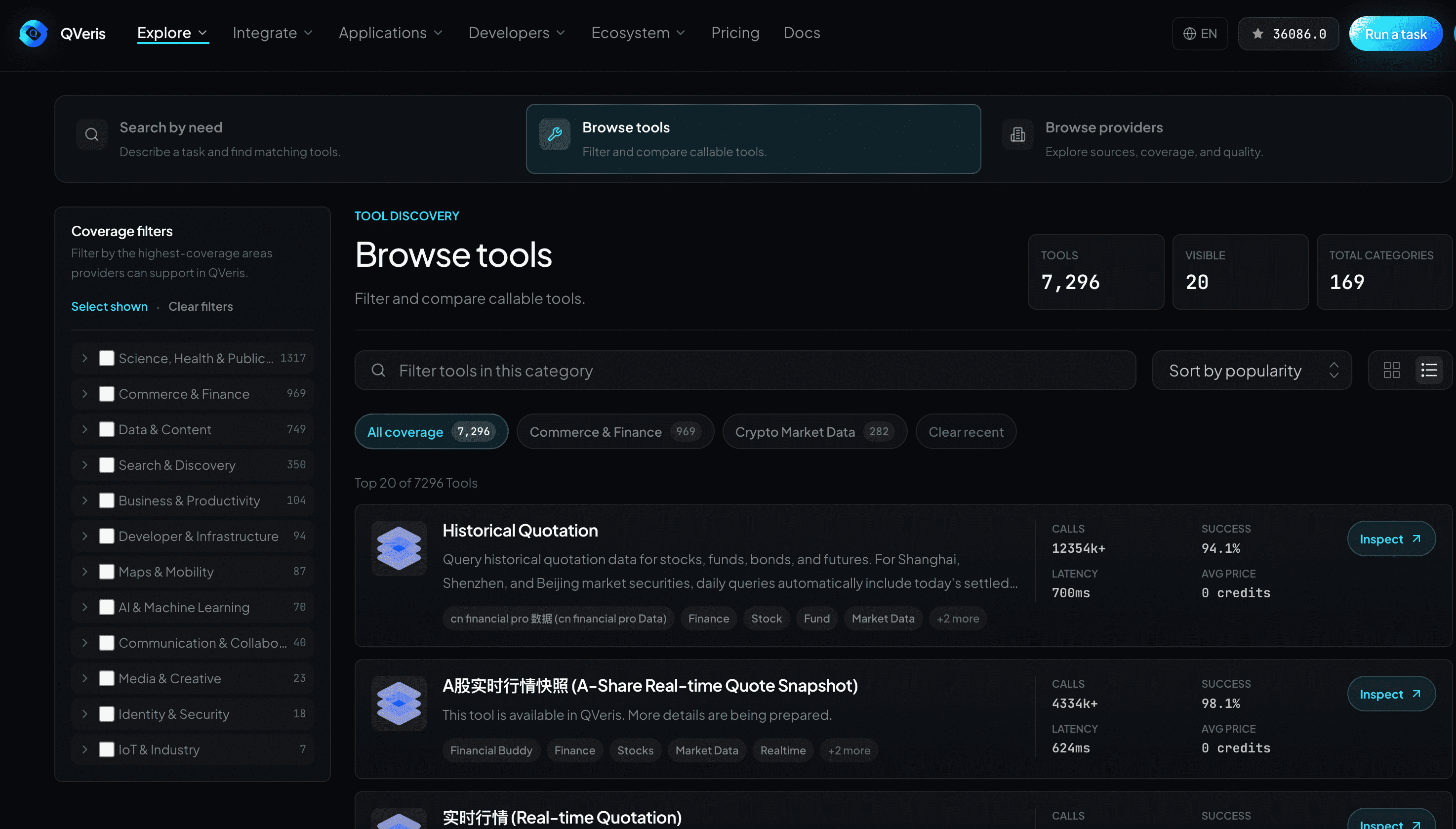
Task: Click the Financial Buddy tag
Action: [491, 750]
